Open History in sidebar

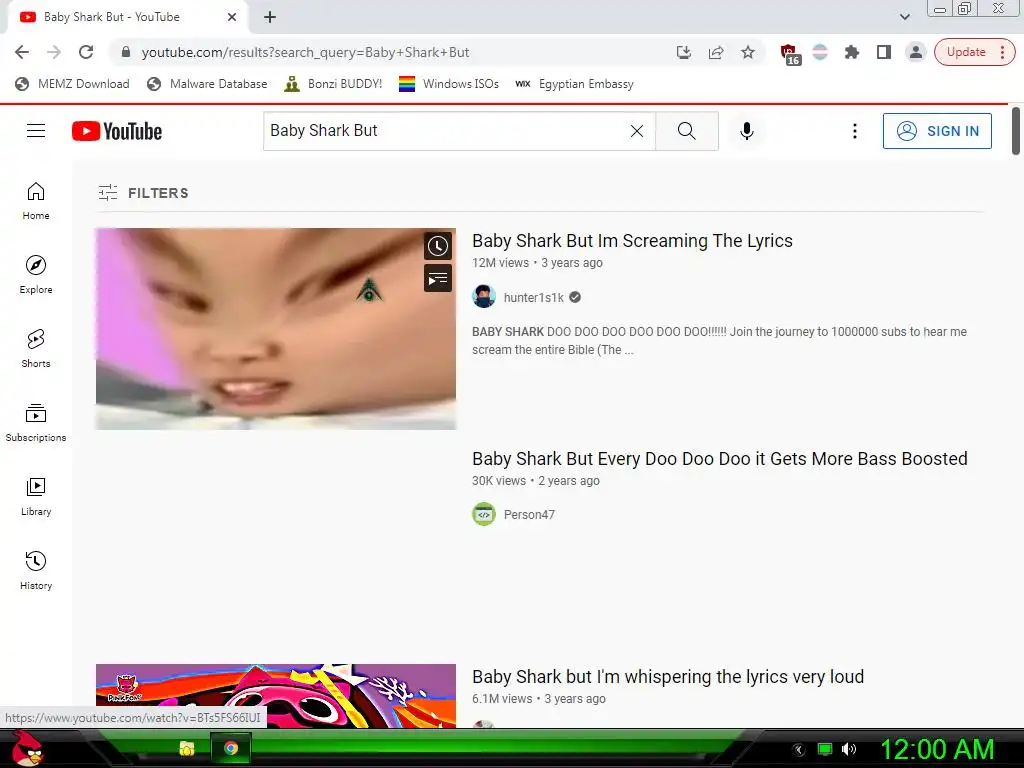tap(36, 570)
